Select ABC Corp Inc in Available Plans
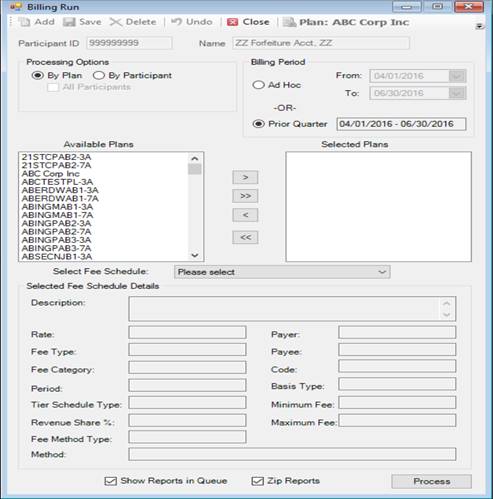The height and width of the screenshot is (499, 493). (51, 174)
